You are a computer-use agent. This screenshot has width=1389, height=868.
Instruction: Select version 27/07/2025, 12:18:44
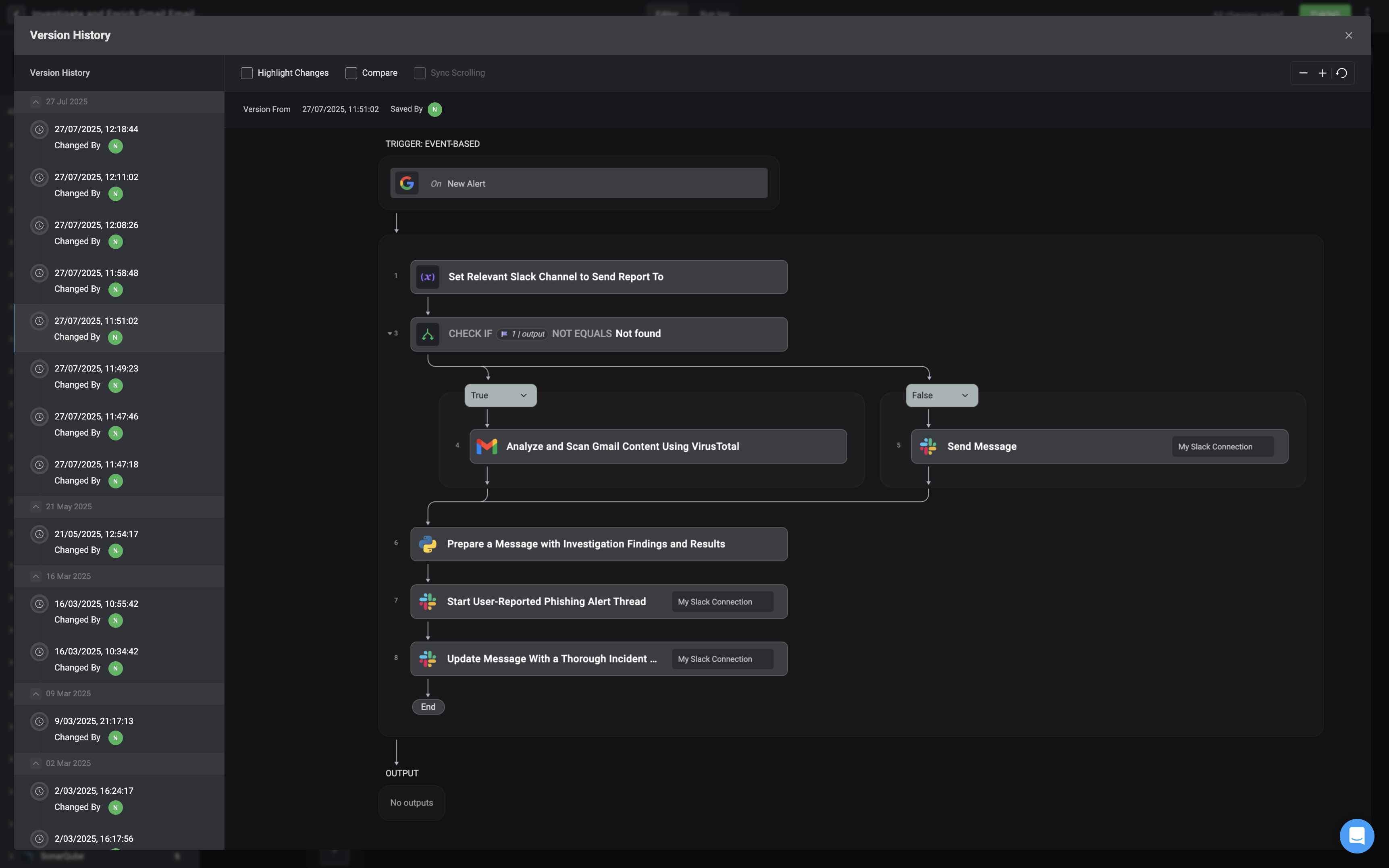96,129
